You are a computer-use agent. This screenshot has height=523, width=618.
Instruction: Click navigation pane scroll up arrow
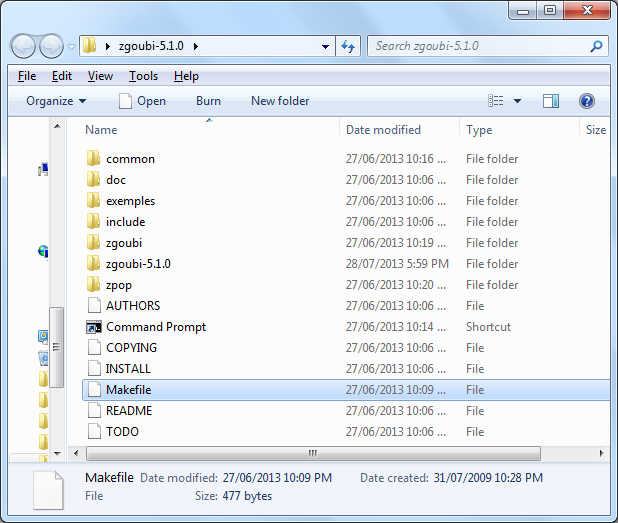coord(58,127)
